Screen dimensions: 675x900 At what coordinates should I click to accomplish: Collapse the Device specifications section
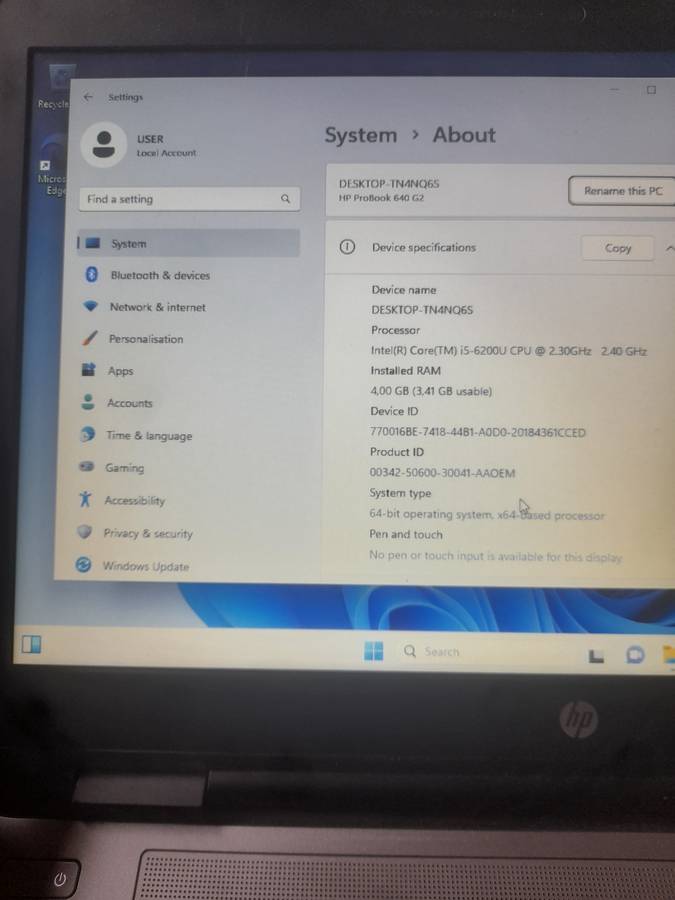point(669,248)
